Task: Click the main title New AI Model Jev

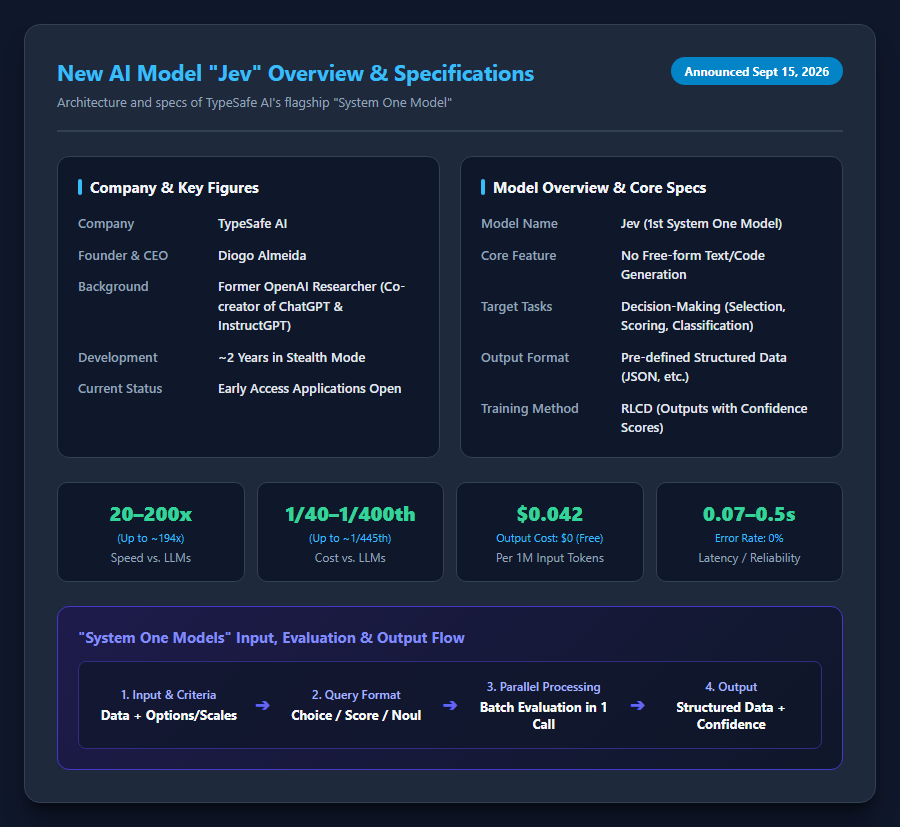Action: (x=296, y=73)
